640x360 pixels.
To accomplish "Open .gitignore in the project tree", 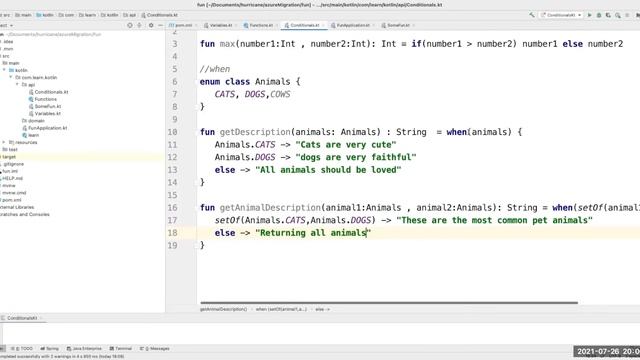I will click(13, 164).
